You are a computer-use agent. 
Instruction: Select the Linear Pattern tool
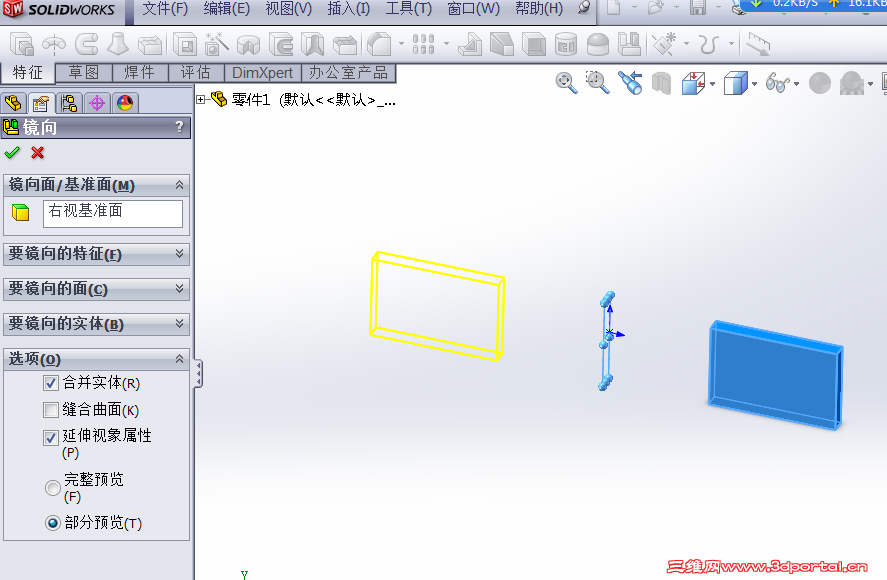pyautogui.click(x=423, y=44)
